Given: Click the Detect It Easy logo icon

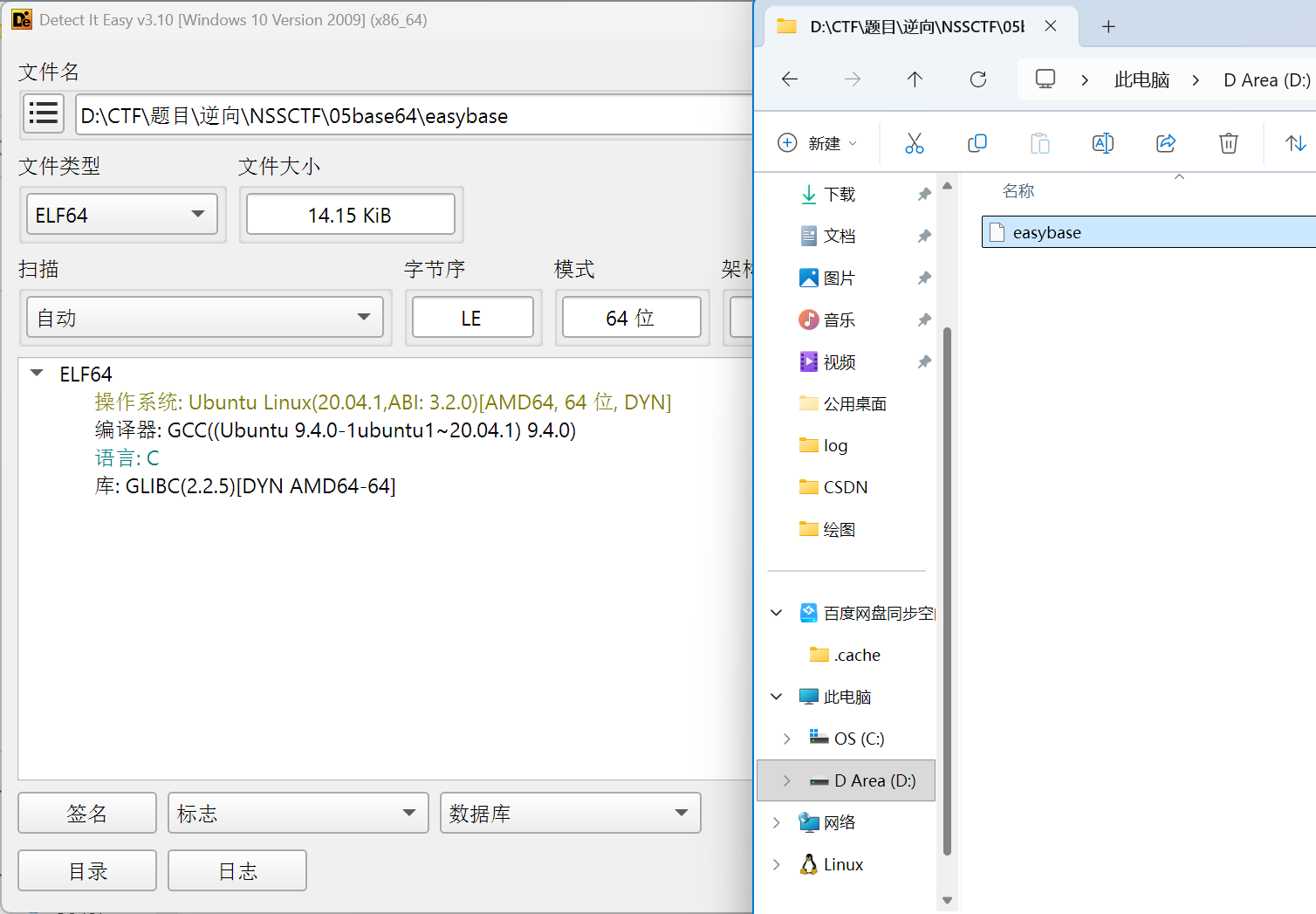Looking at the screenshot, I should pos(21,19).
